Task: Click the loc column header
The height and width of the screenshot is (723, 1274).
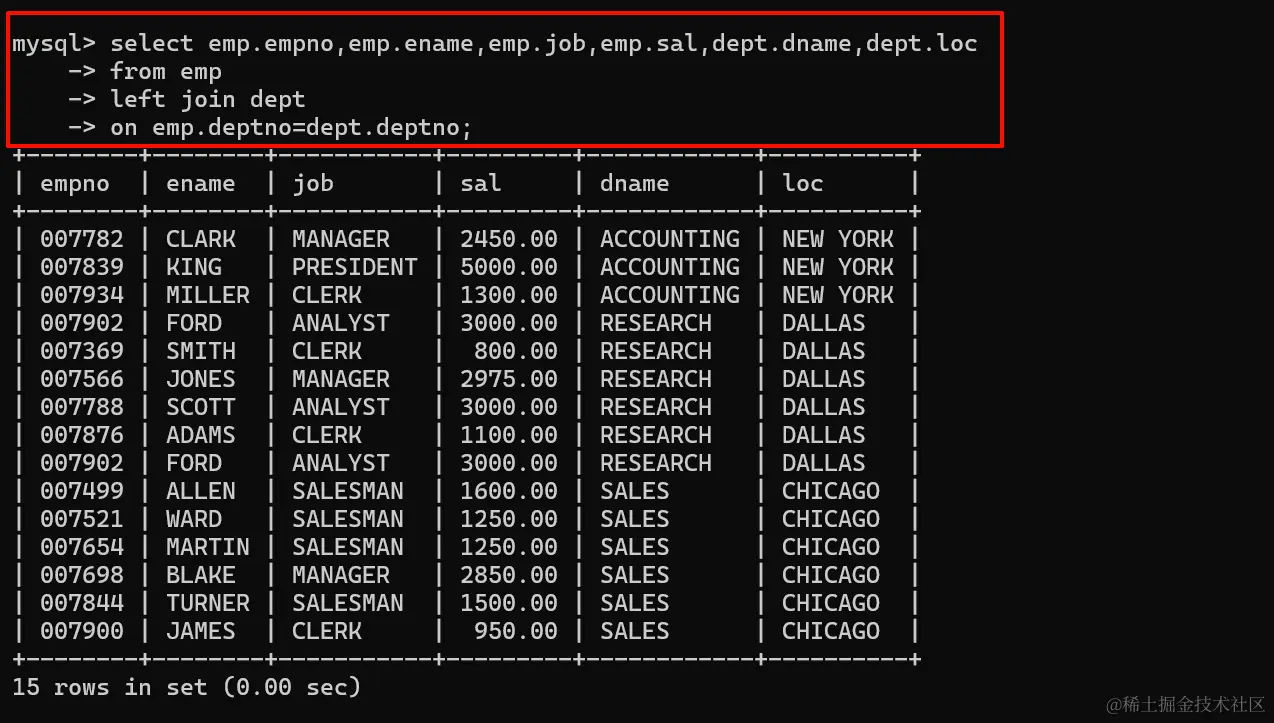Action: pos(802,183)
